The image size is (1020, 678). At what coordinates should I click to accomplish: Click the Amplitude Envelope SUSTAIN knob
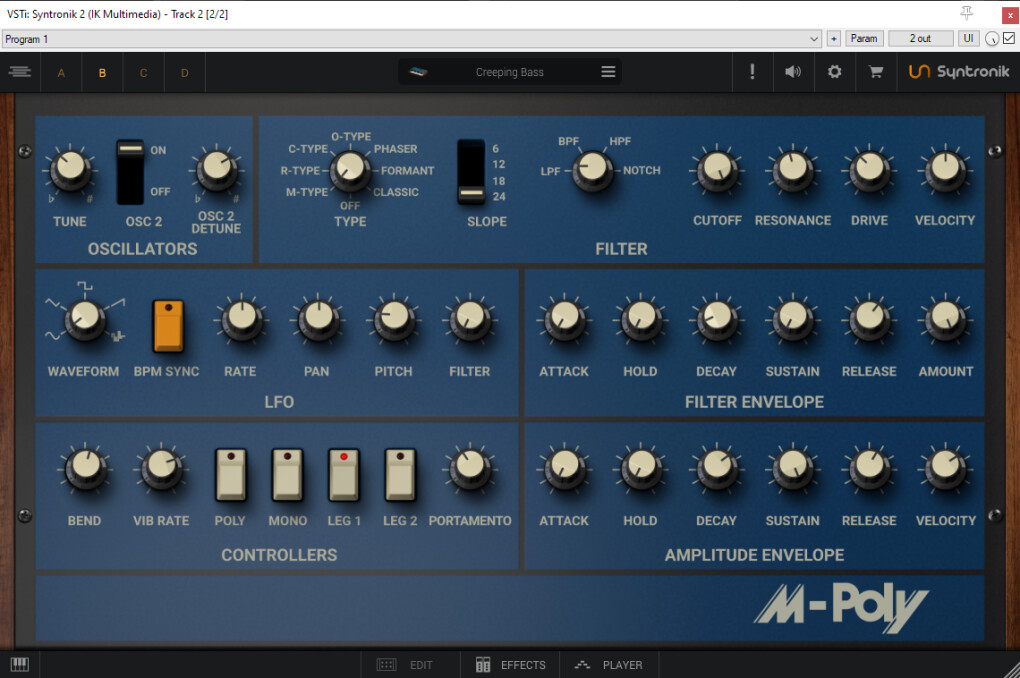pyautogui.click(x=793, y=468)
